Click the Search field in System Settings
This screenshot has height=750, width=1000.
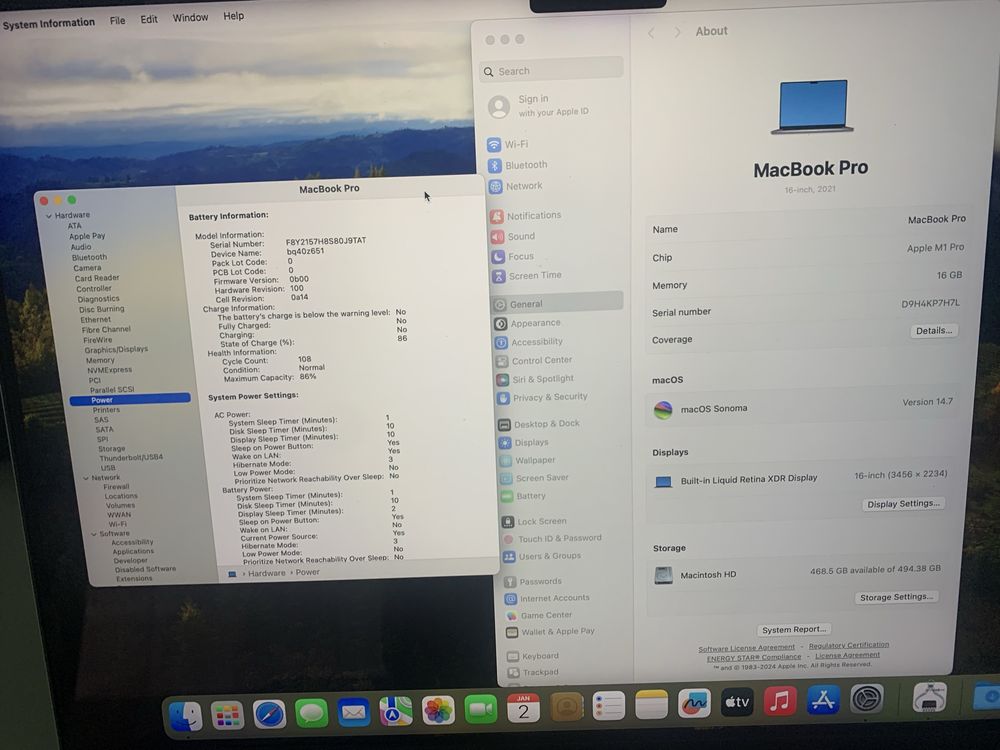click(x=551, y=69)
